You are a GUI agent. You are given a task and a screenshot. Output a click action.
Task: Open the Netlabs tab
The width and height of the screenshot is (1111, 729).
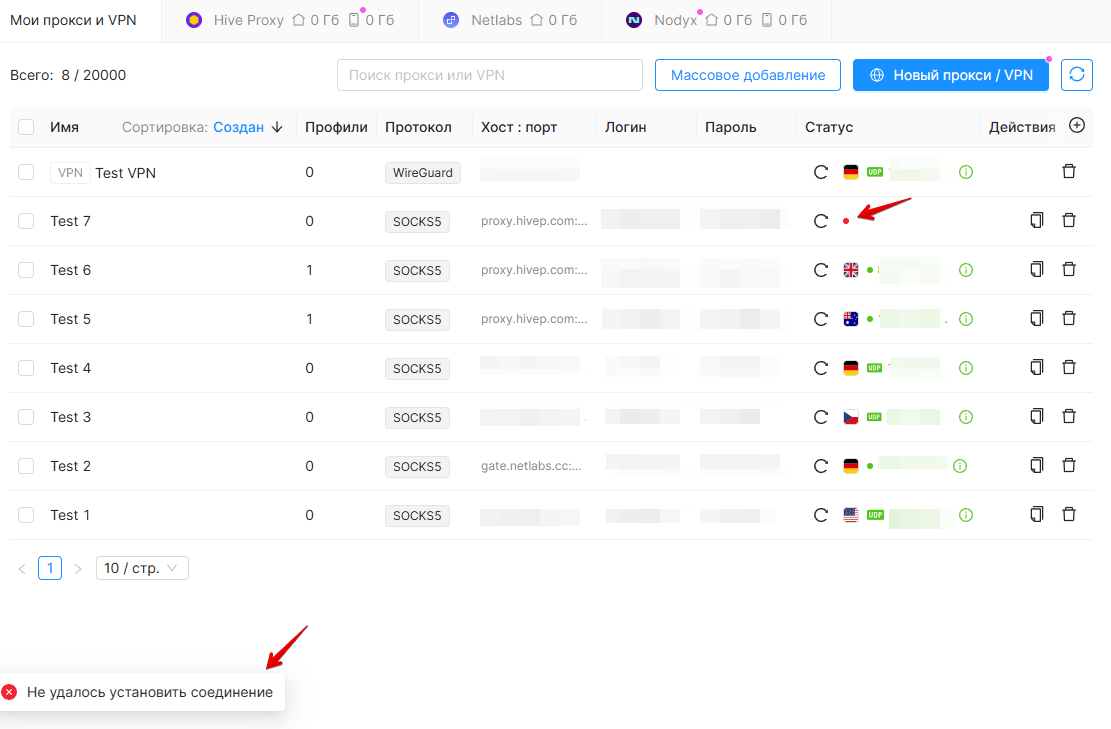point(509,21)
